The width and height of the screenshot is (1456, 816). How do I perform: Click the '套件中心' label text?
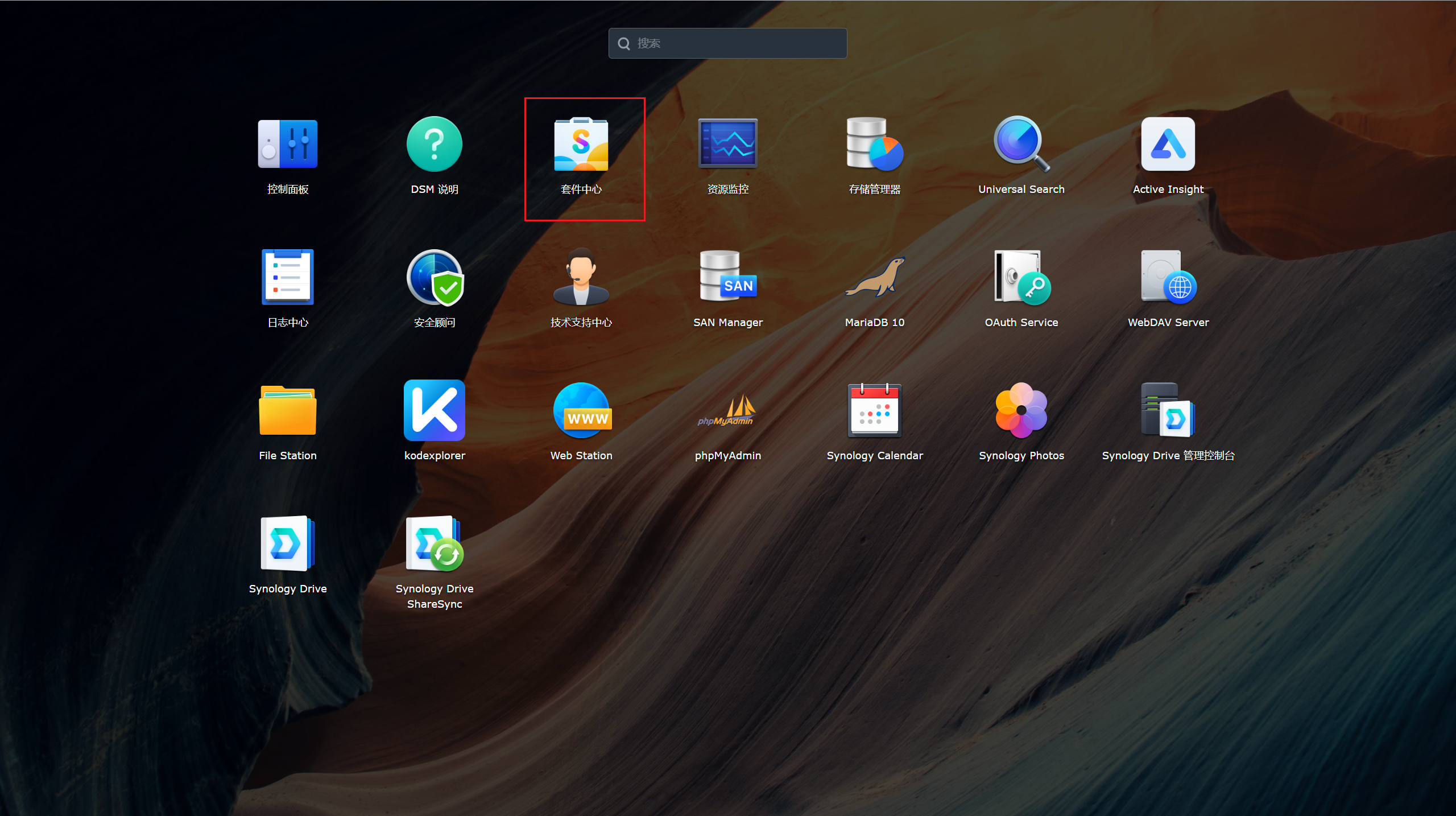581,189
